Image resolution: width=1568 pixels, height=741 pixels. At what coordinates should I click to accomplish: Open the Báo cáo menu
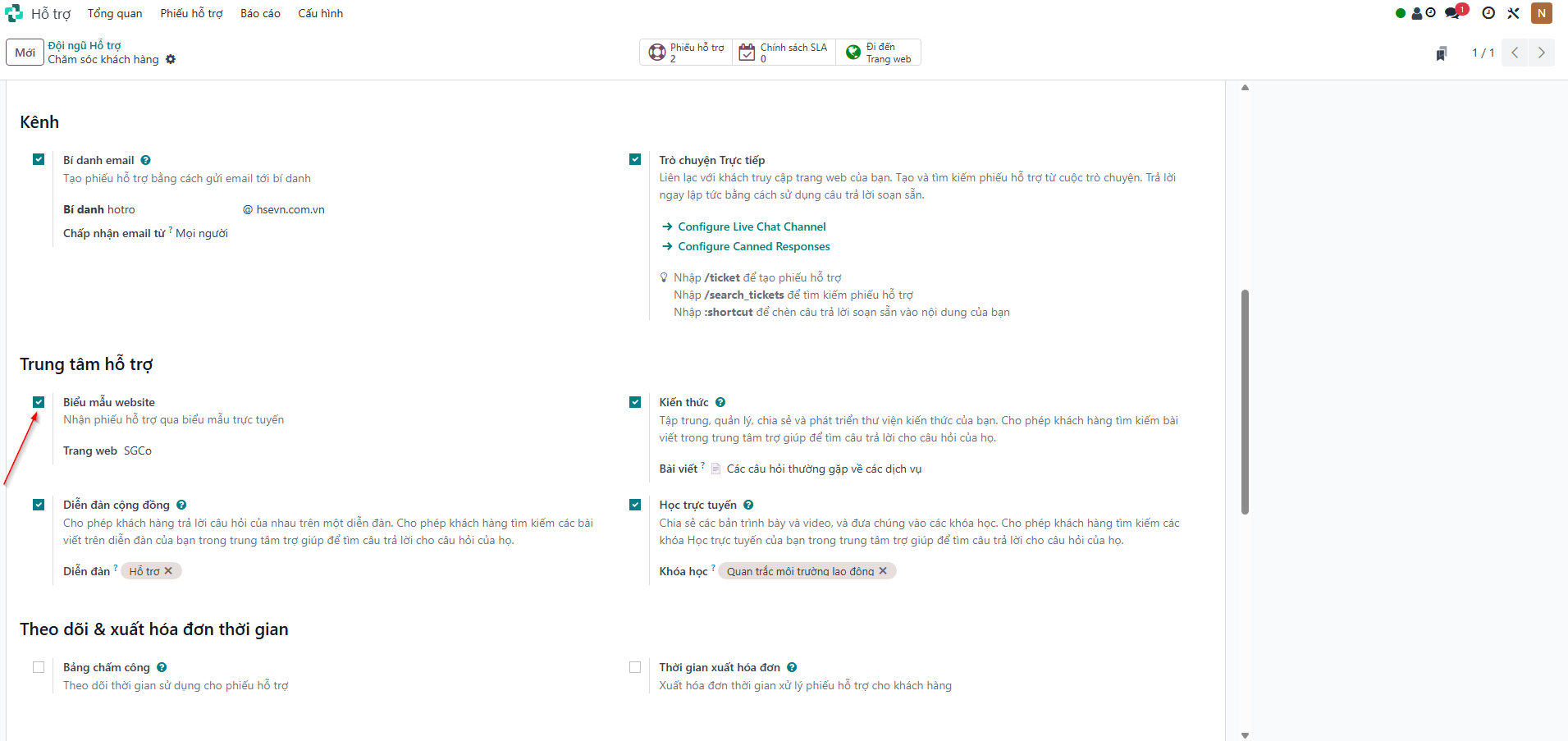(x=260, y=13)
